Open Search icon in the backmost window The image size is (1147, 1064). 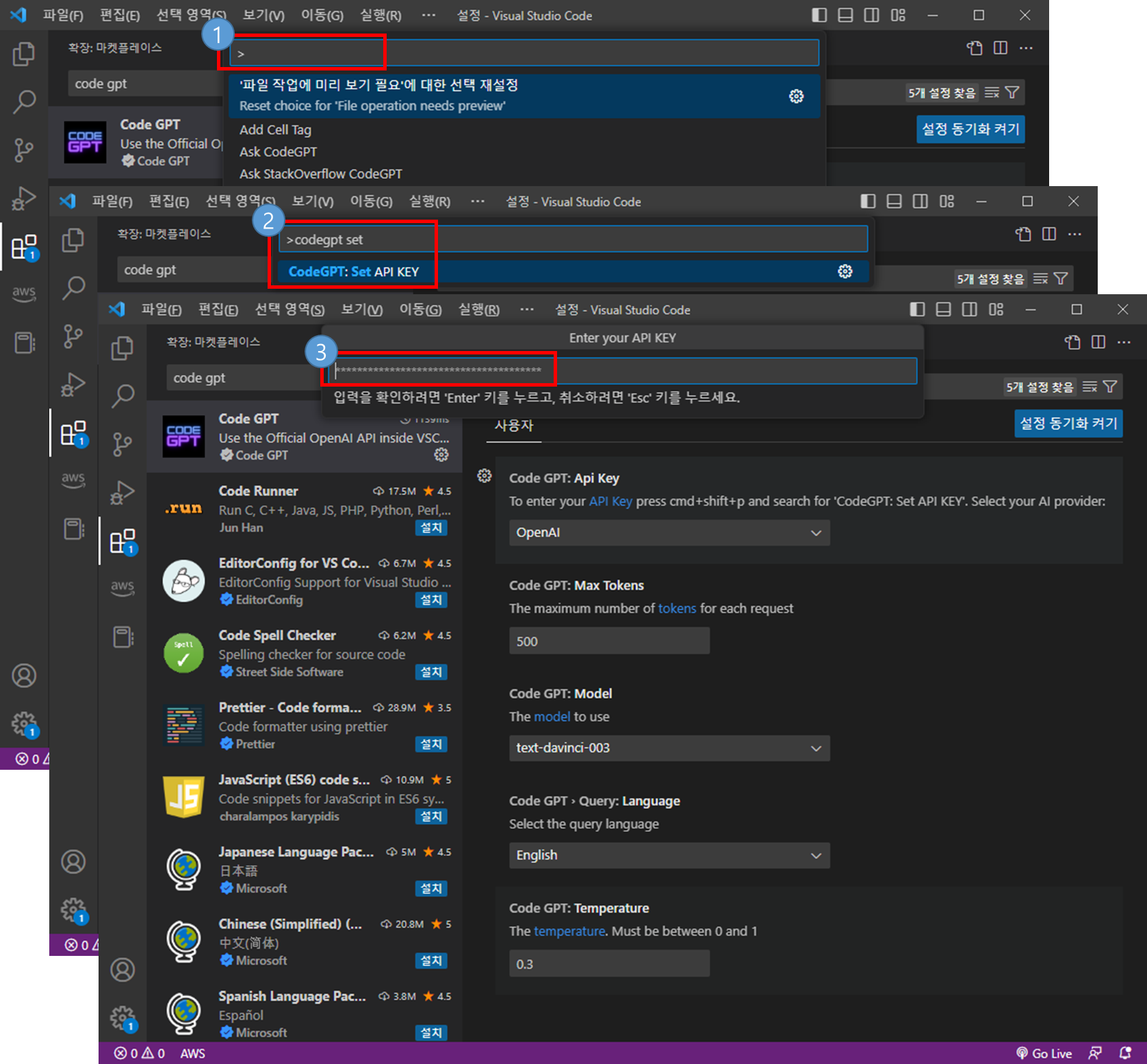pyautogui.click(x=24, y=101)
